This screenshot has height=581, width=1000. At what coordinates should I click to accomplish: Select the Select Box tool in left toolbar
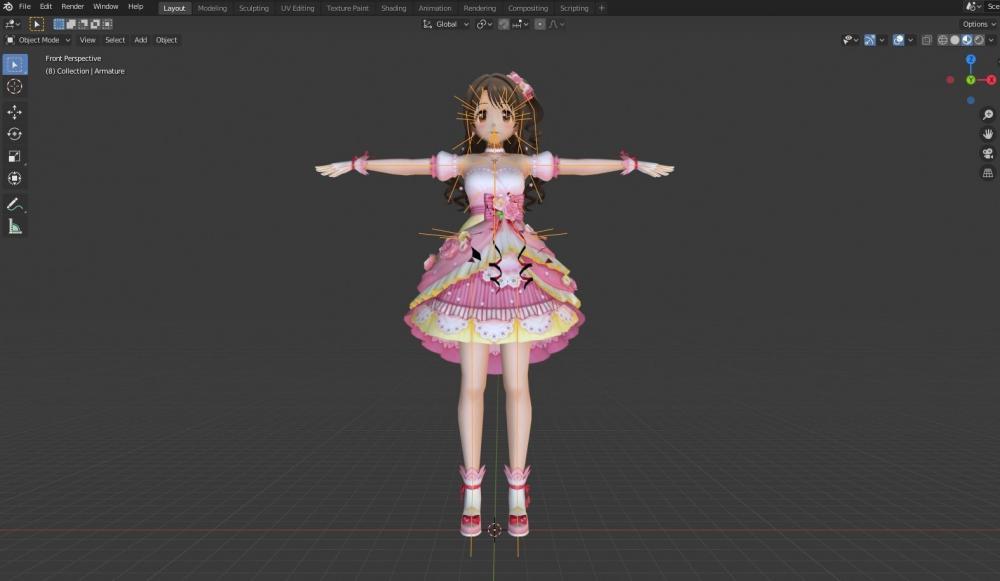(x=15, y=64)
